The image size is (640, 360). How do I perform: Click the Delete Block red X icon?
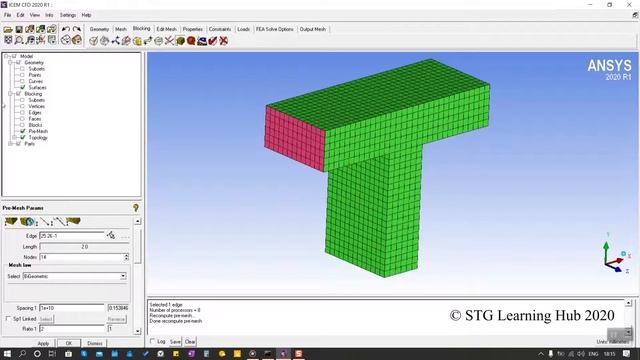224,41
